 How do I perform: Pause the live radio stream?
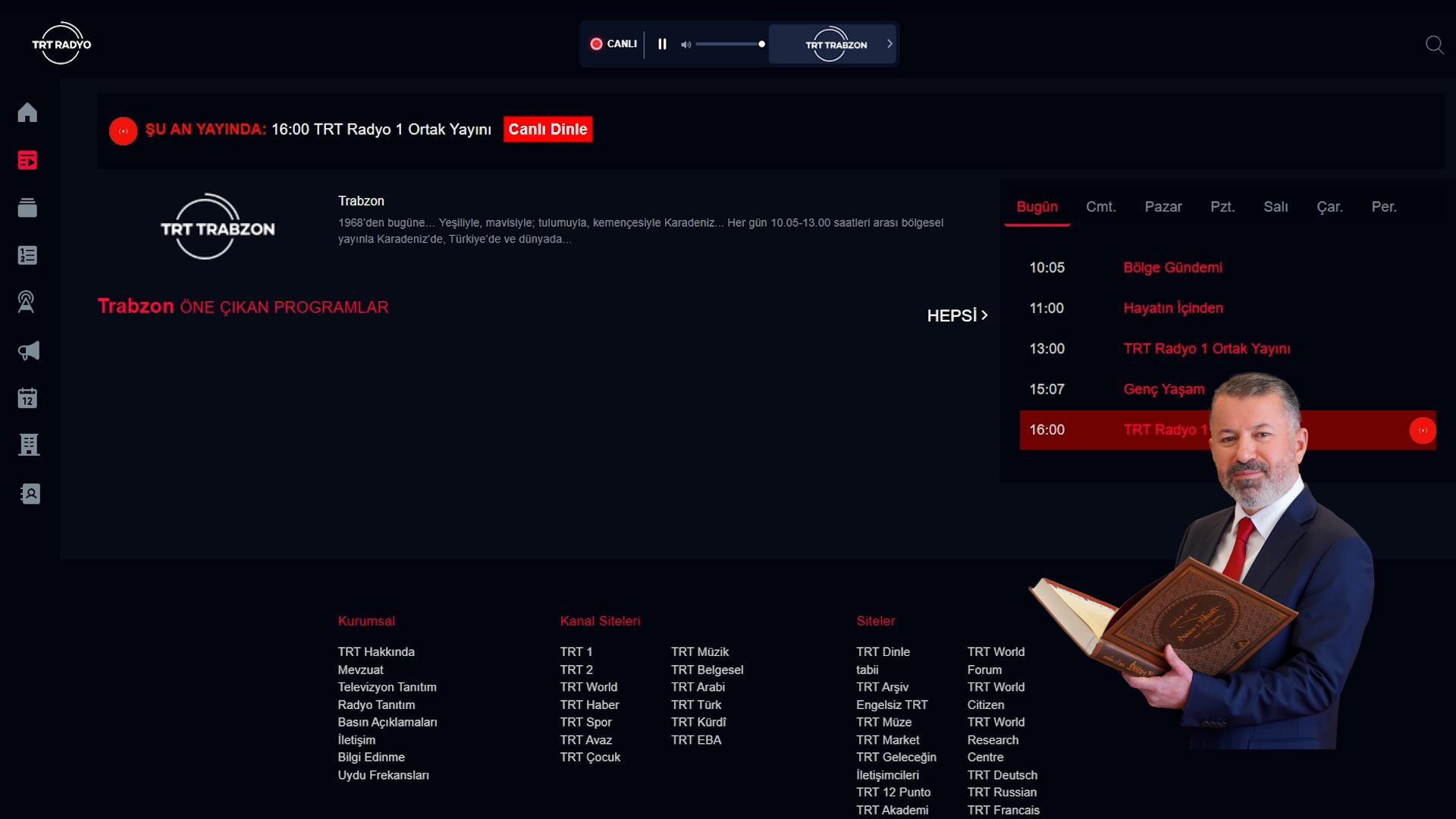[x=662, y=44]
